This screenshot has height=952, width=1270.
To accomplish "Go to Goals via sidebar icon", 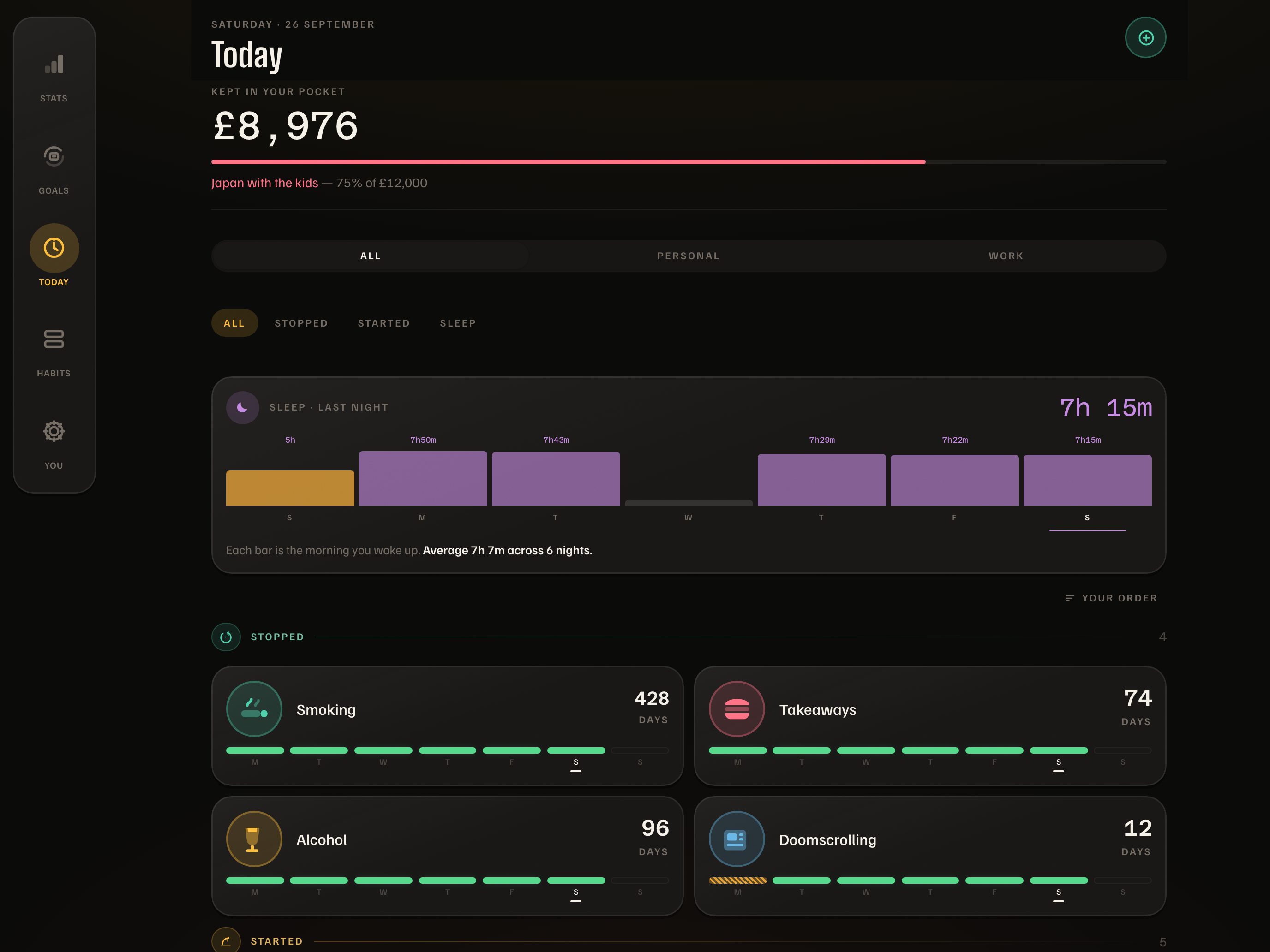I will click(x=54, y=156).
